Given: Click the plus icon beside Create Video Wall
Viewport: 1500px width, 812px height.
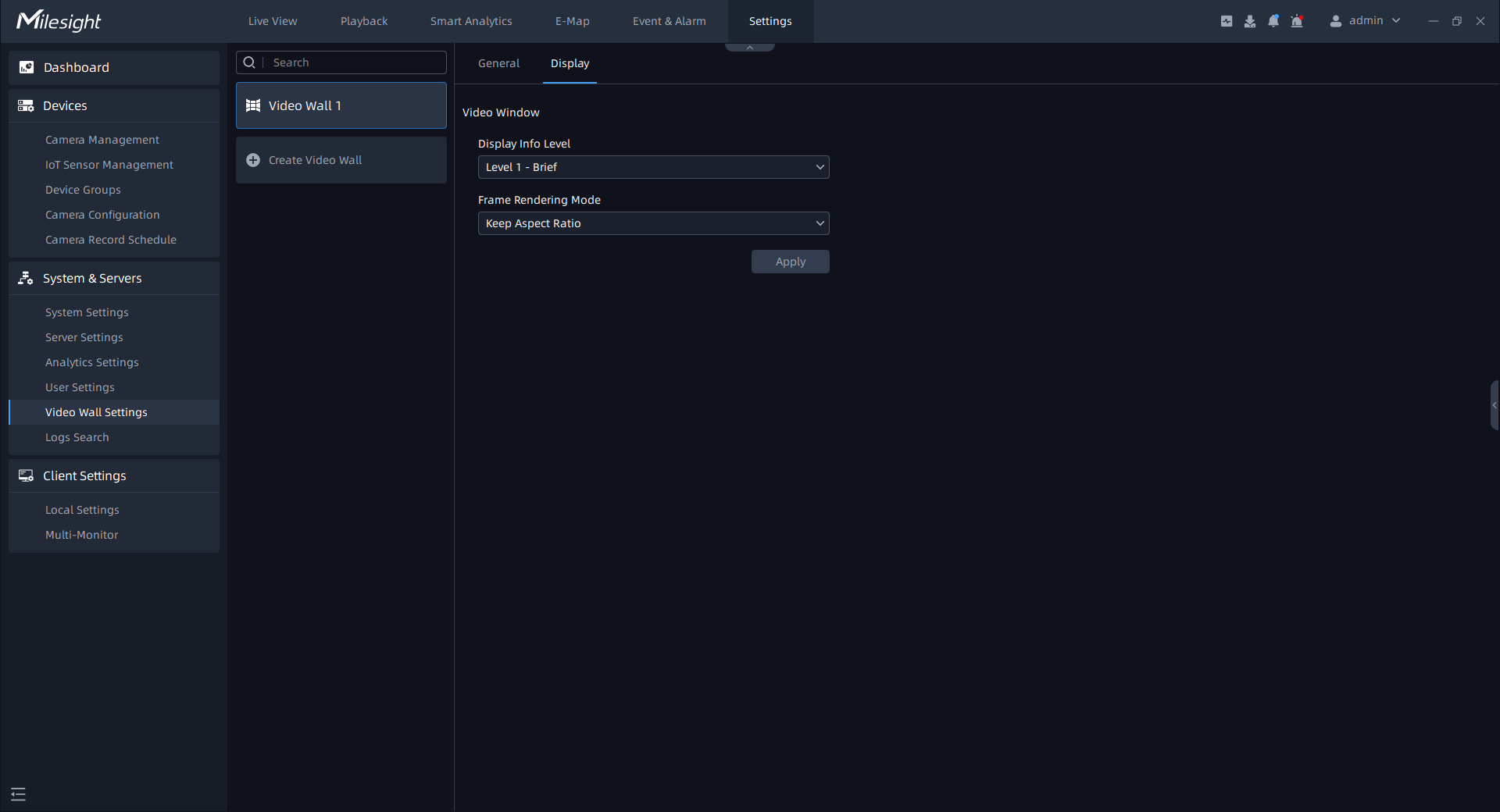Looking at the screenshot, I should (253, 160).
